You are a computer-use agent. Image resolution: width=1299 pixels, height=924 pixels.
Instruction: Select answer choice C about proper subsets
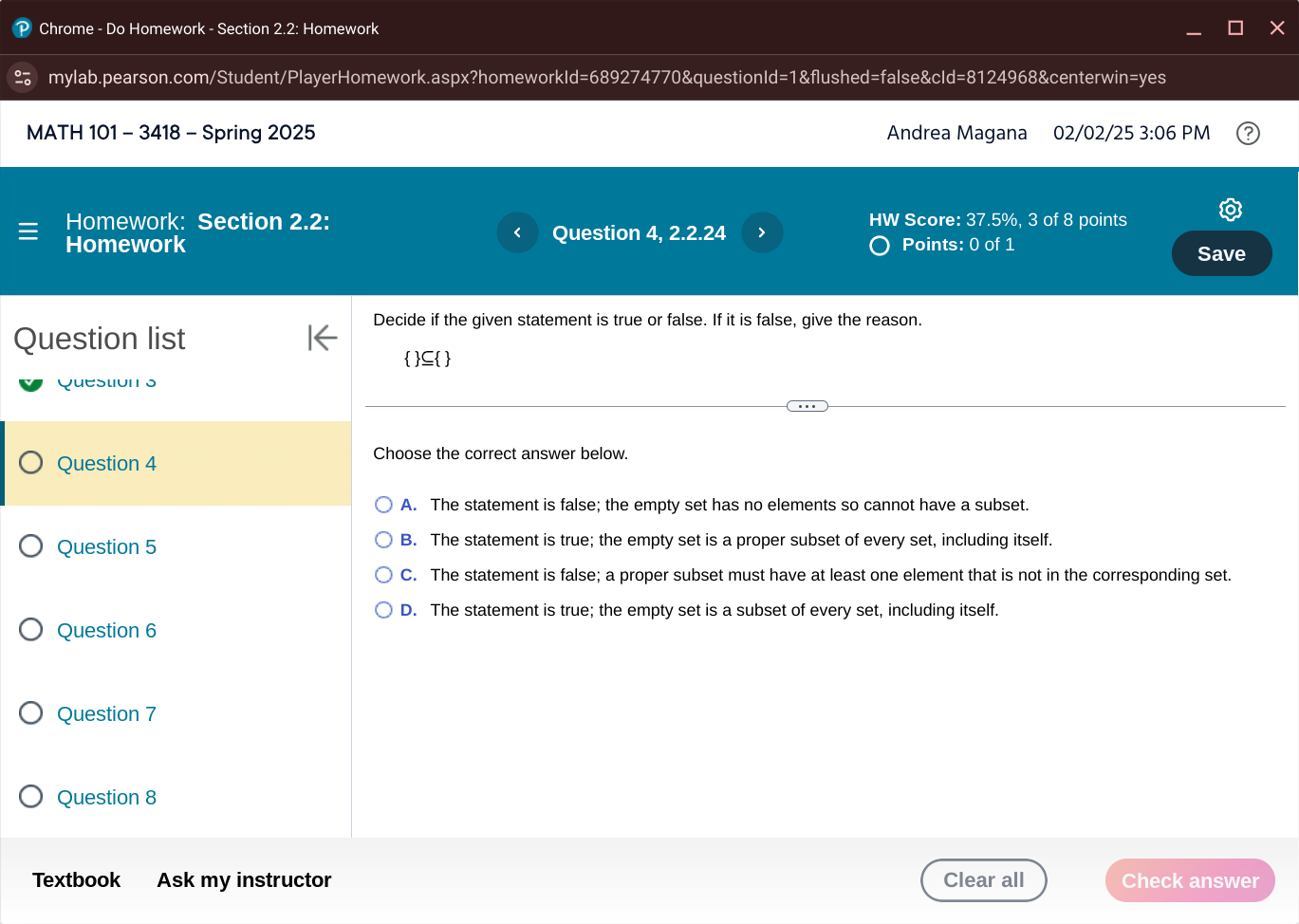pos(383,574)
